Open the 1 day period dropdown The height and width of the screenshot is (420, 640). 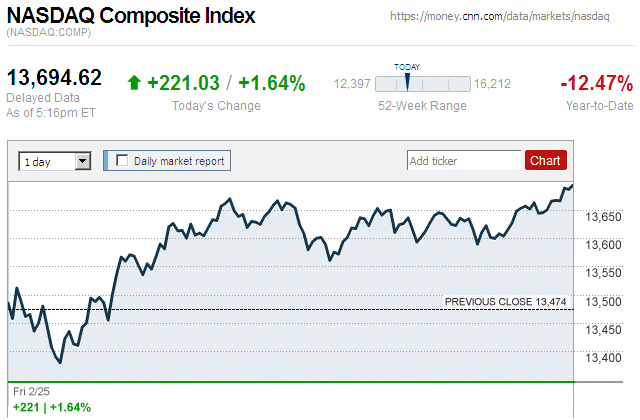tap(55, 160)
